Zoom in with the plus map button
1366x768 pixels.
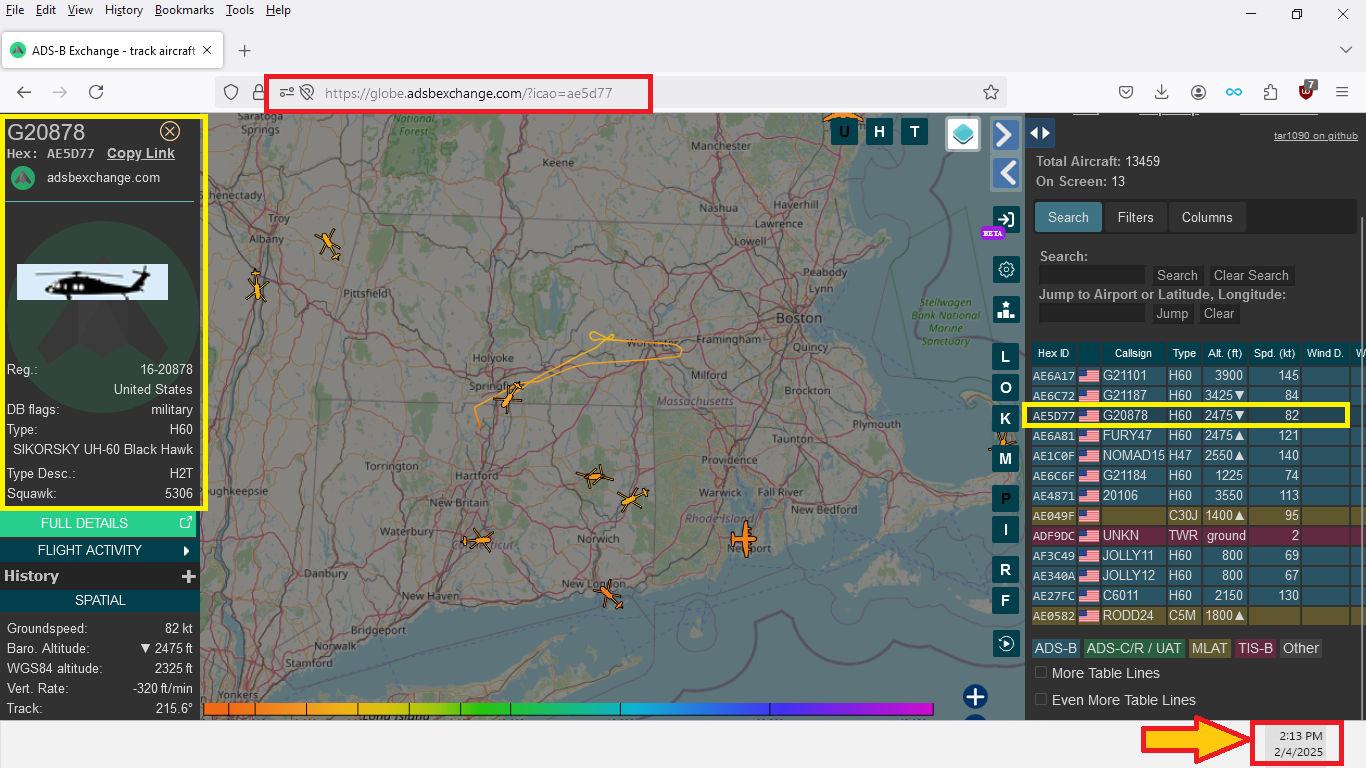click(x=975, y=697)
